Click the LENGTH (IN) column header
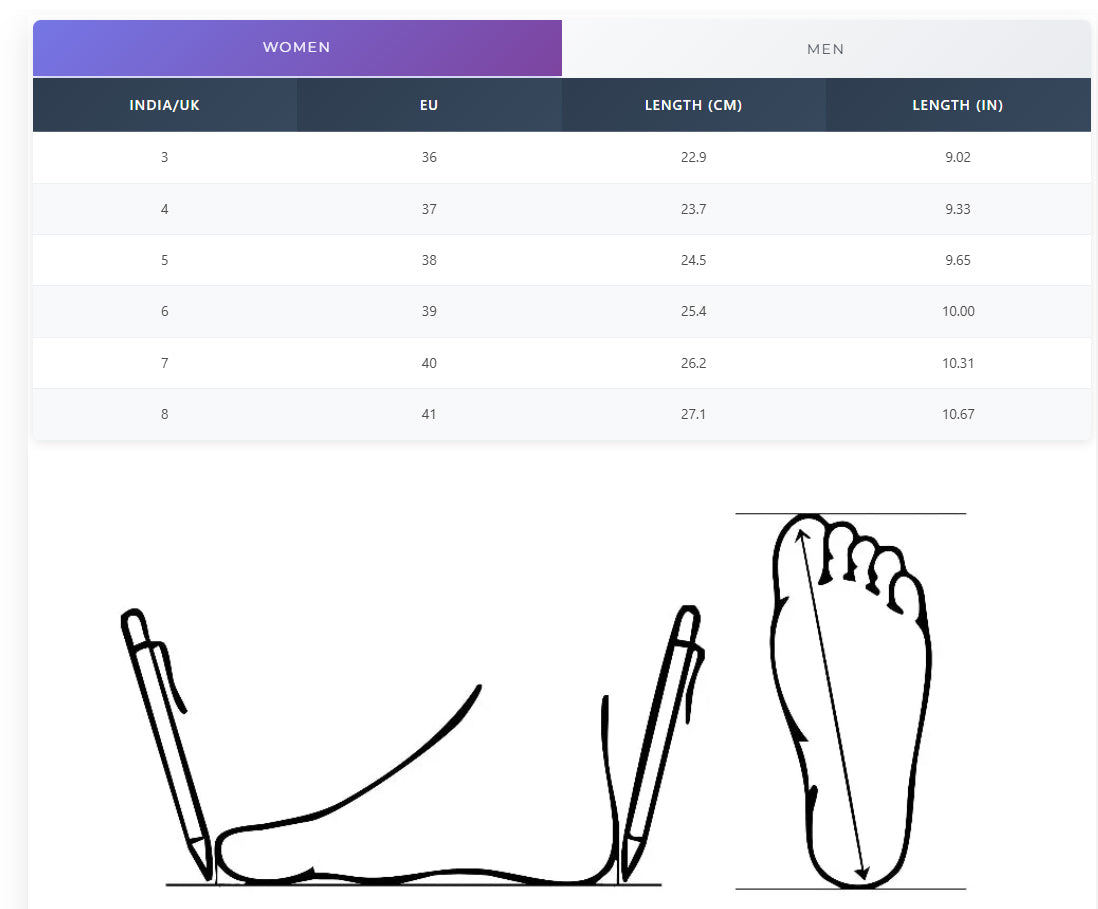This screenshot has width=1098, height=909. click(957, 105)
